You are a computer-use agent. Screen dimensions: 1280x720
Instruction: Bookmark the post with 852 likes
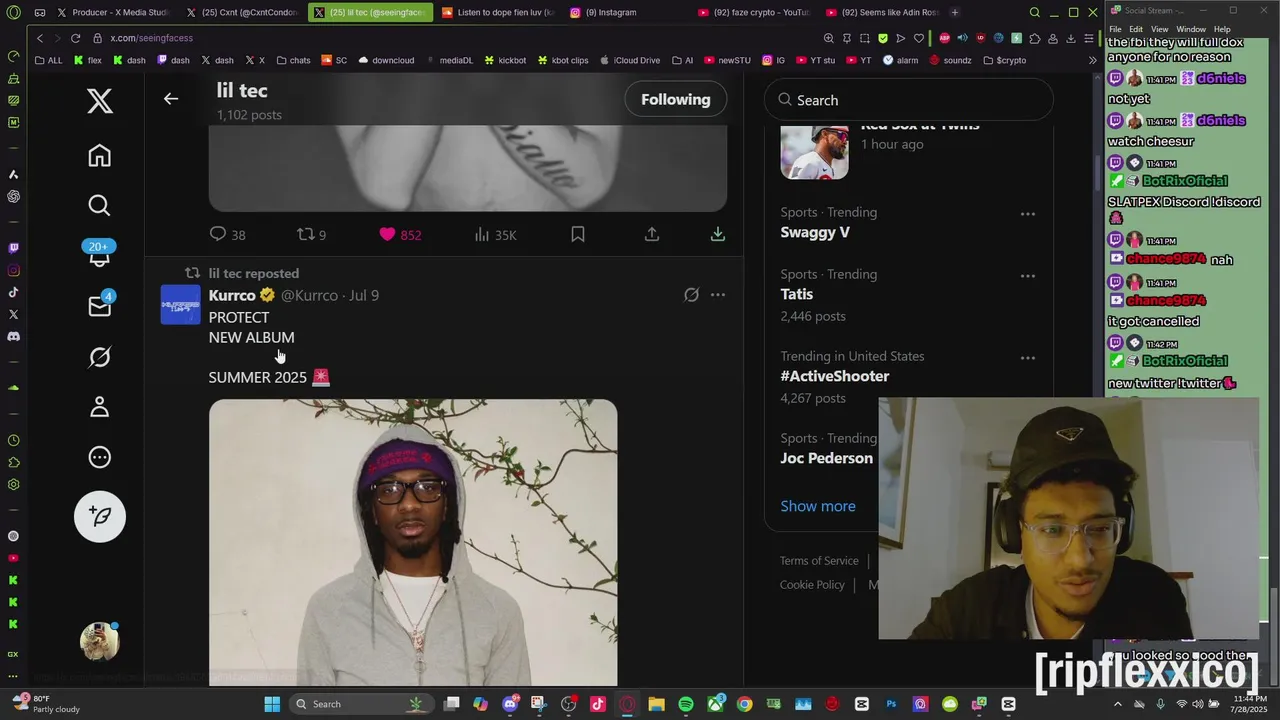tap(578, 234)
